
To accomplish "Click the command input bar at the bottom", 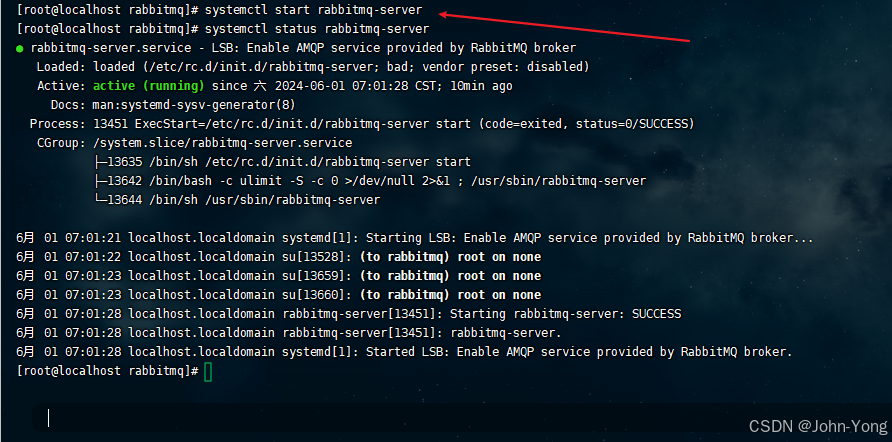I will tap(461, 418).
